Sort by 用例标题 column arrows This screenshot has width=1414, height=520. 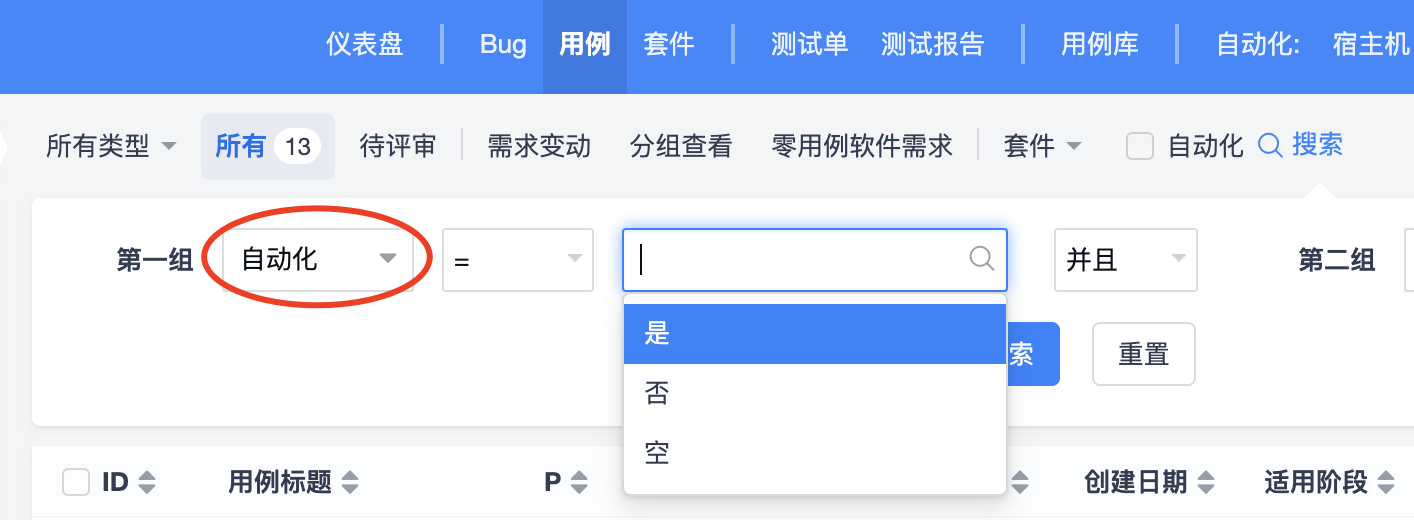(x=350, y=483)
